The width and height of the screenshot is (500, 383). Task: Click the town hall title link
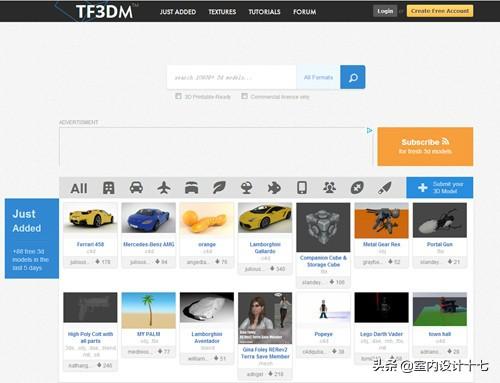coord(440,334)
